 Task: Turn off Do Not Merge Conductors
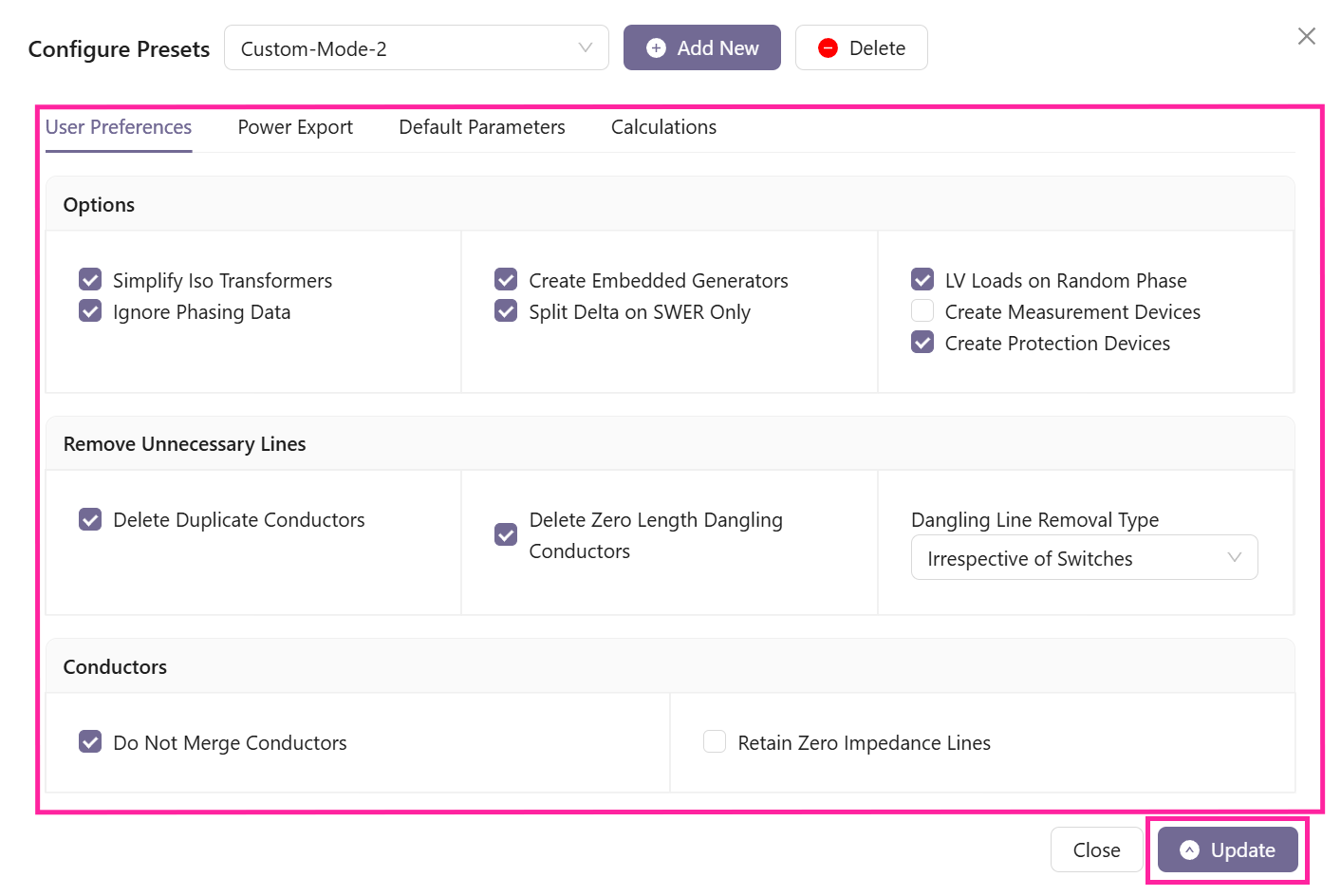pyautogui.click(x=90, y=742)
